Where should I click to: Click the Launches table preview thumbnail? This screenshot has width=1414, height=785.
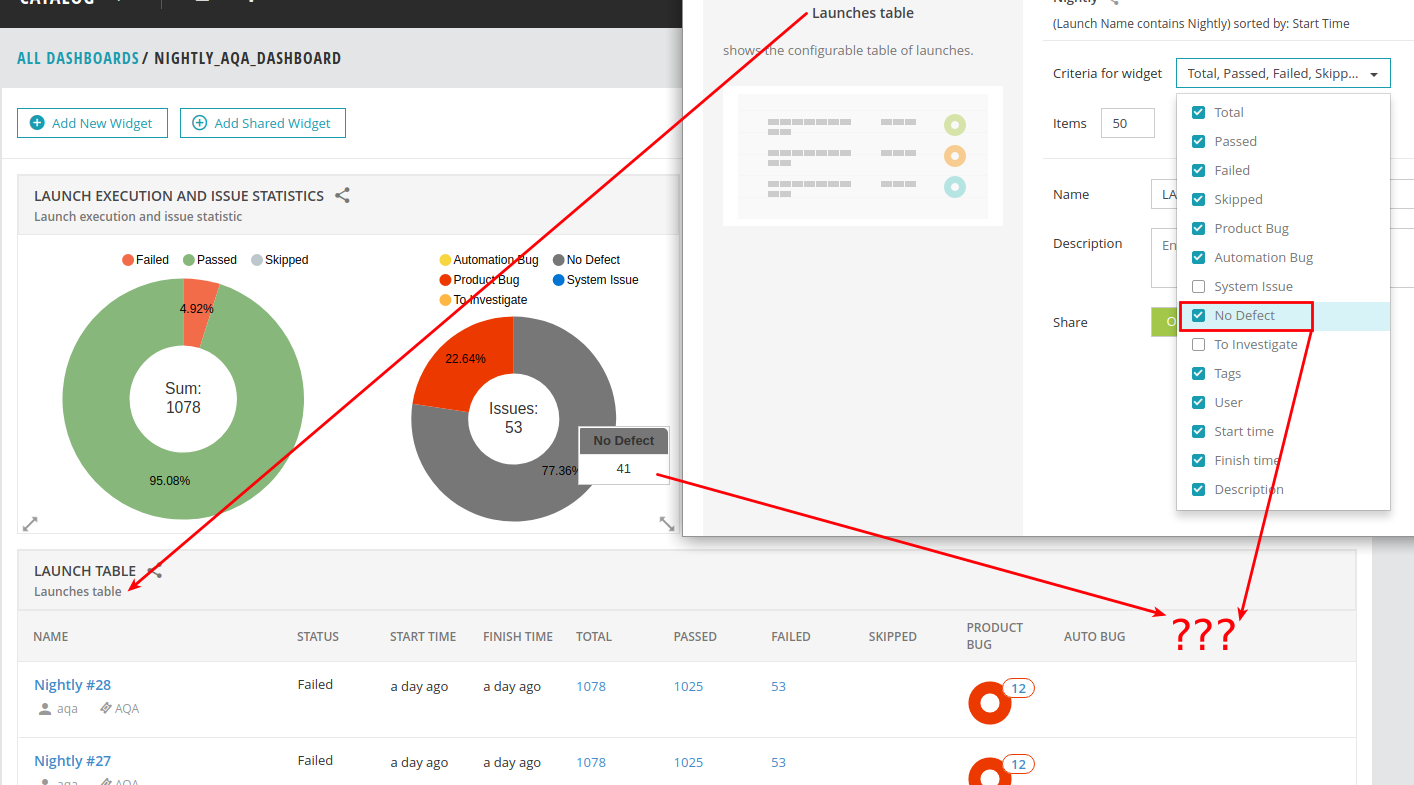tap(862, 155)
